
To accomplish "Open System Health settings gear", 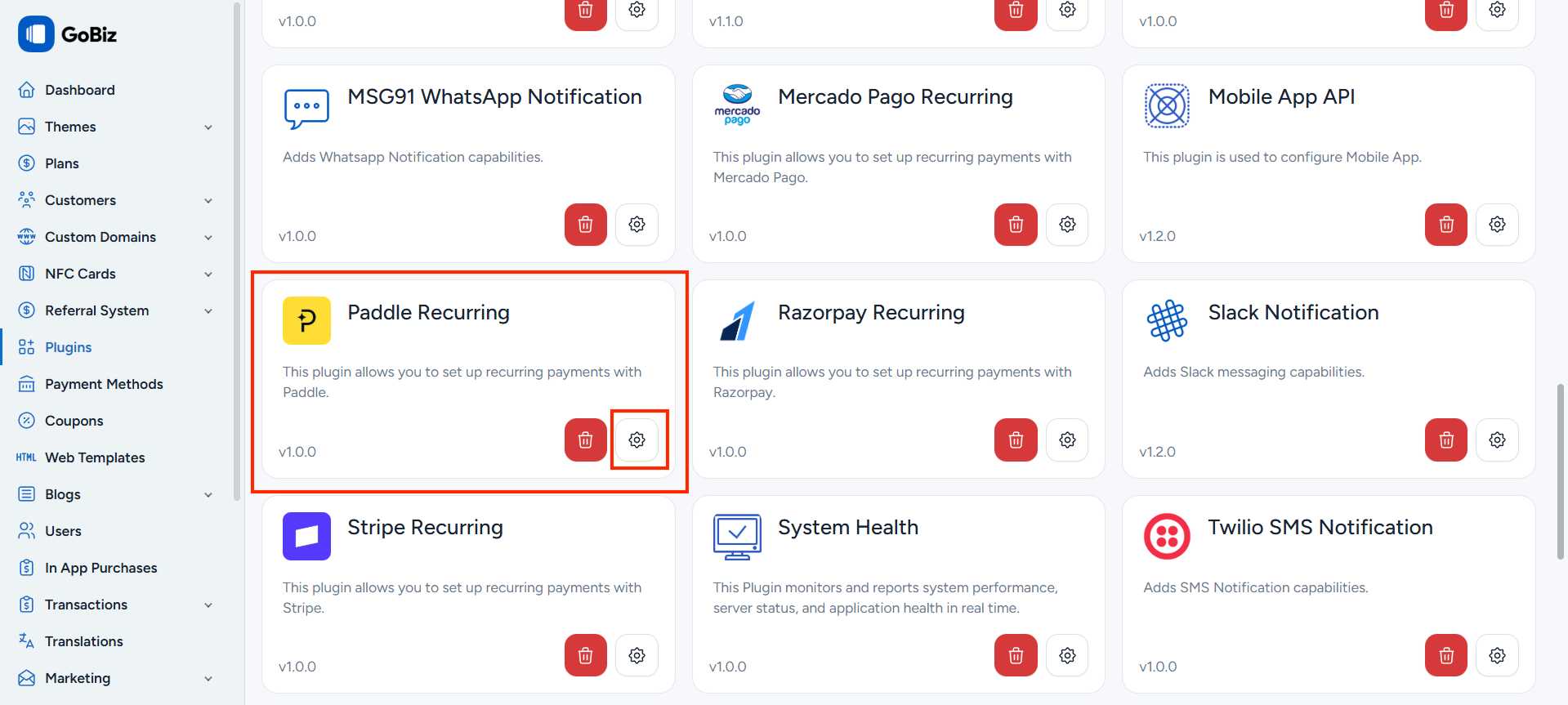I will tap(1067, 655).
